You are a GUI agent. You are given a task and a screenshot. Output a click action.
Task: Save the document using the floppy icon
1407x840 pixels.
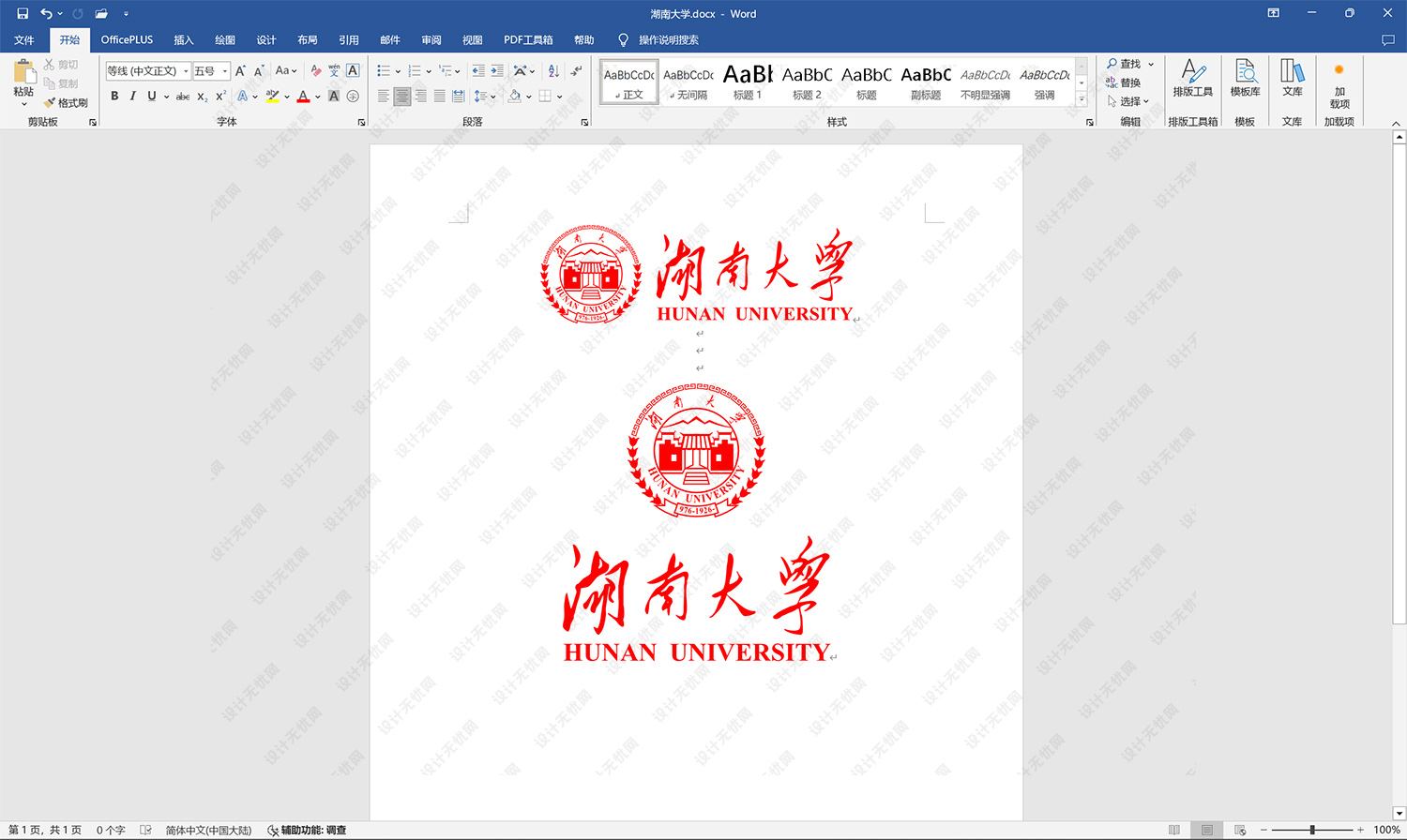click(x=23, y=14)
